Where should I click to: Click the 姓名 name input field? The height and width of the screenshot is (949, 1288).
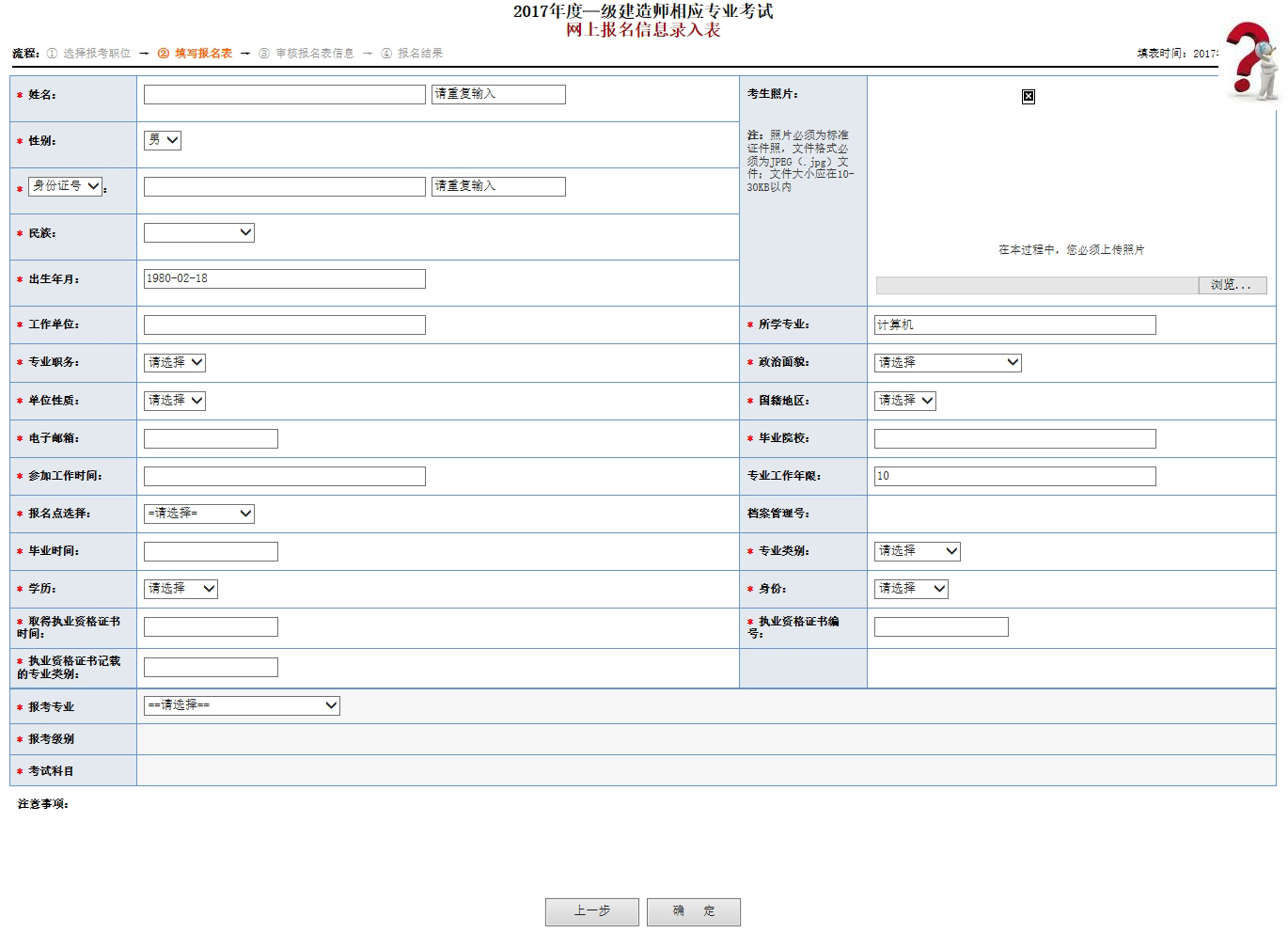click(283, 94)
